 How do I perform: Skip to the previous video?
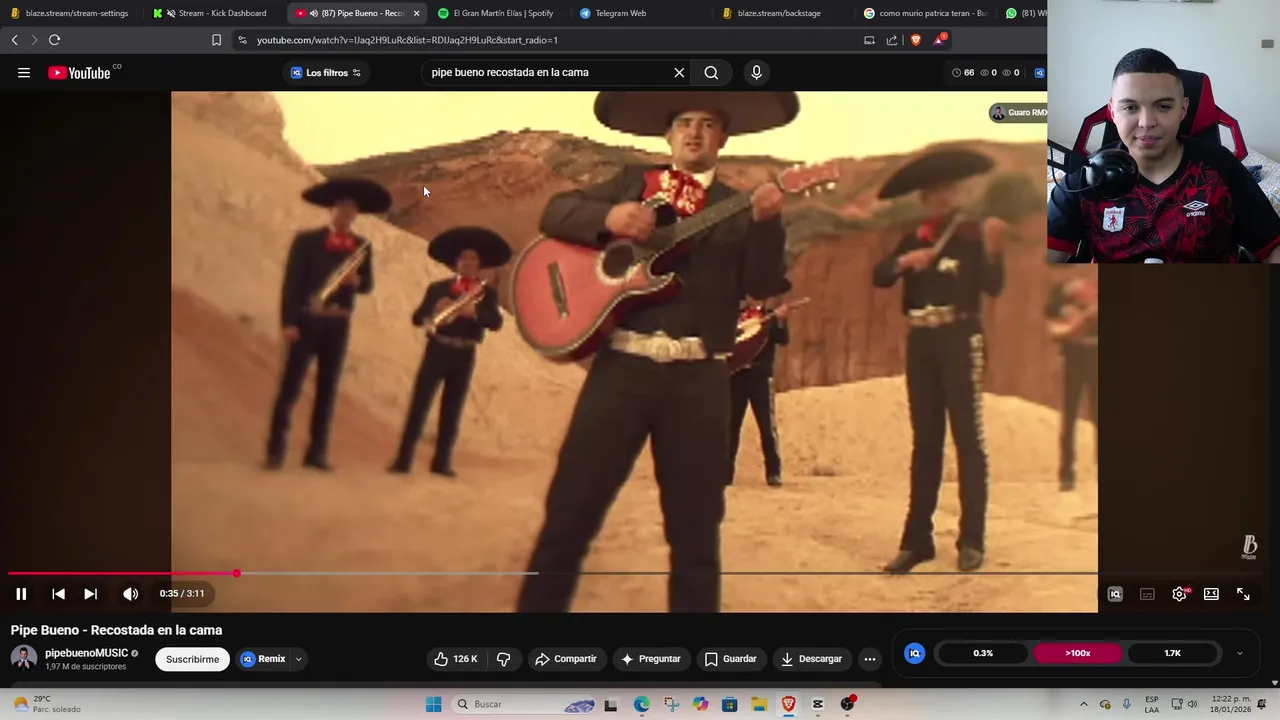point(58,594)
